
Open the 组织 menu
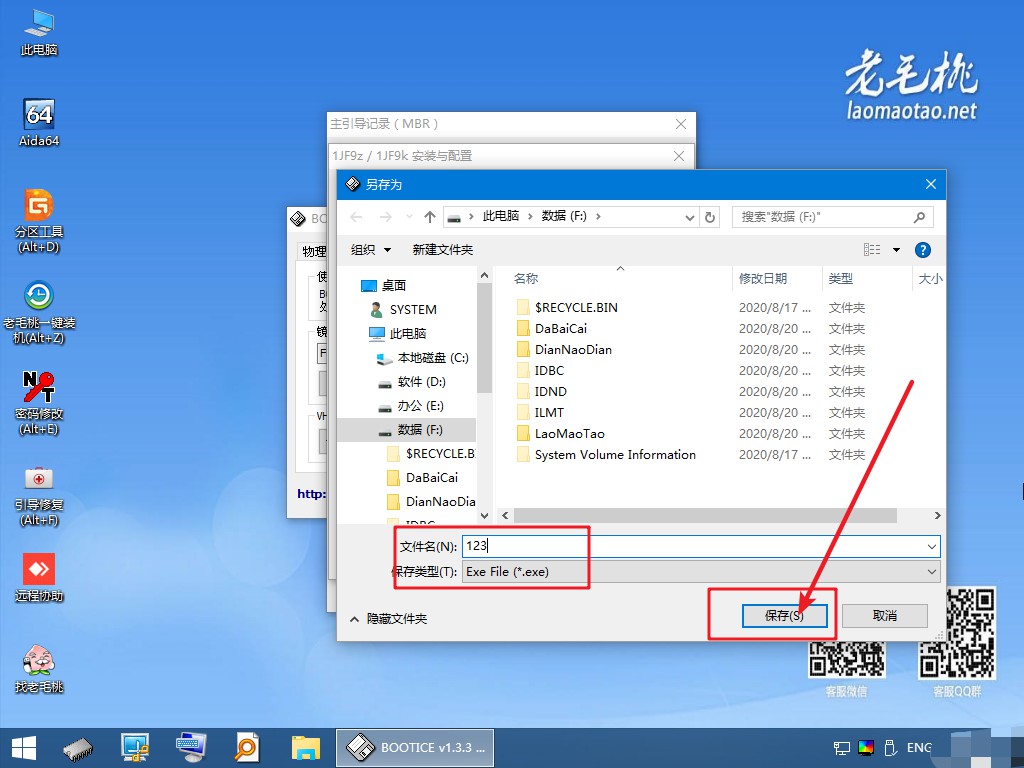pos(370,249)
